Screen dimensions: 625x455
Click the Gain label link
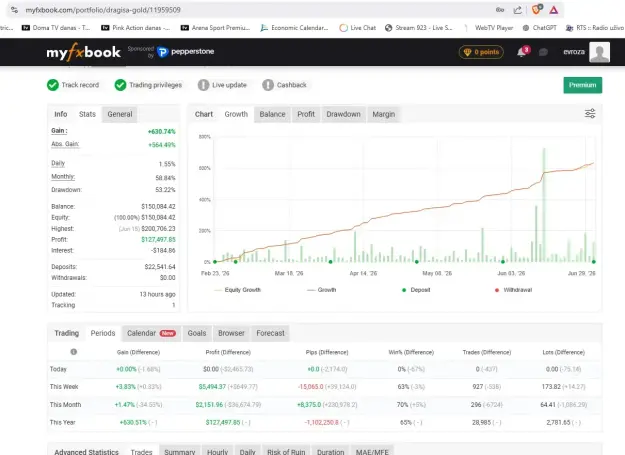59,131
